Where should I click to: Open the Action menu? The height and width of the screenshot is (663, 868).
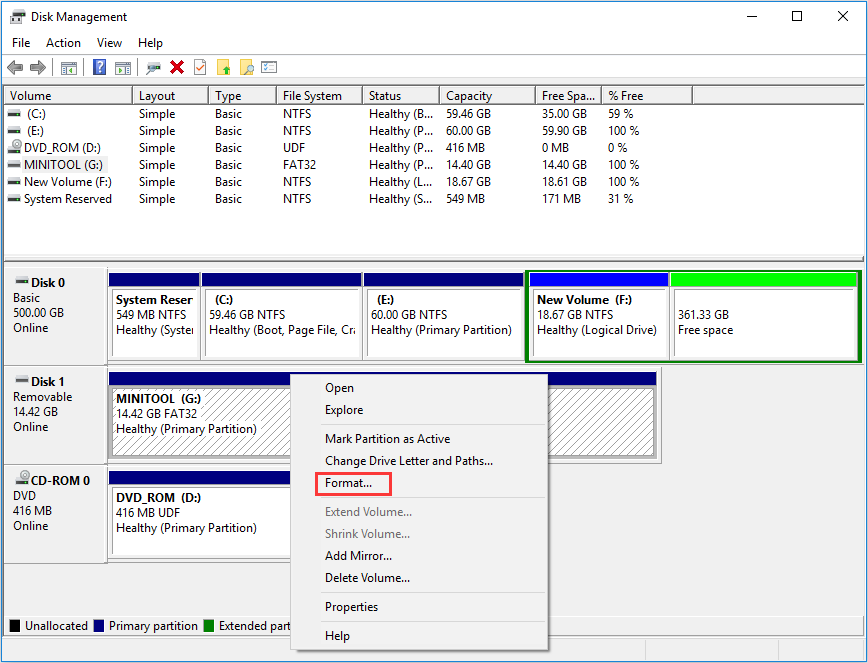(63, 43)
